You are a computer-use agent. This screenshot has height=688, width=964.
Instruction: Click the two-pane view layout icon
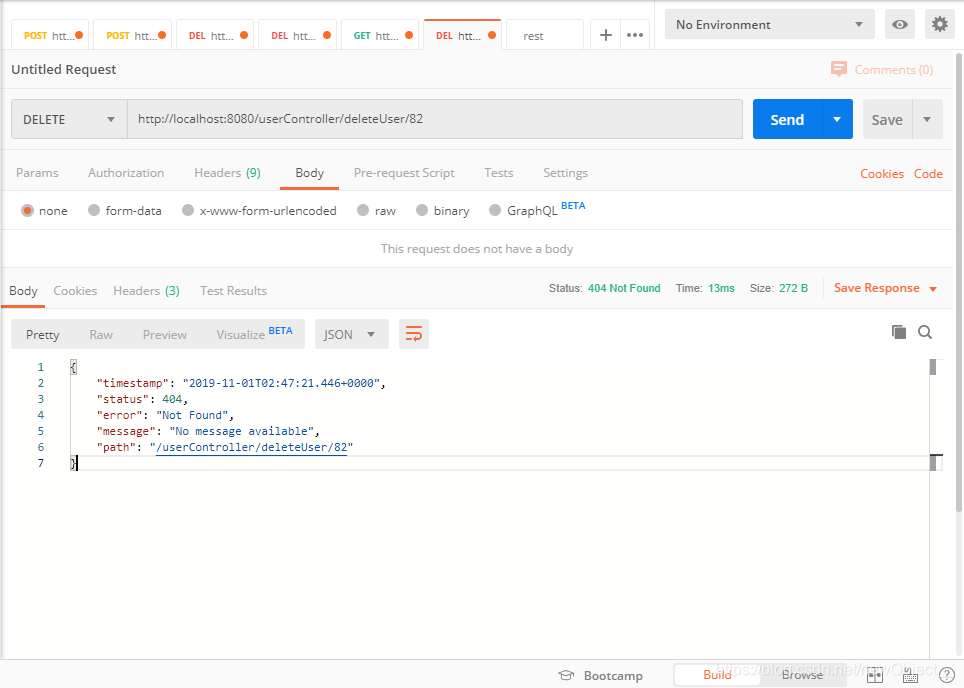874,676
